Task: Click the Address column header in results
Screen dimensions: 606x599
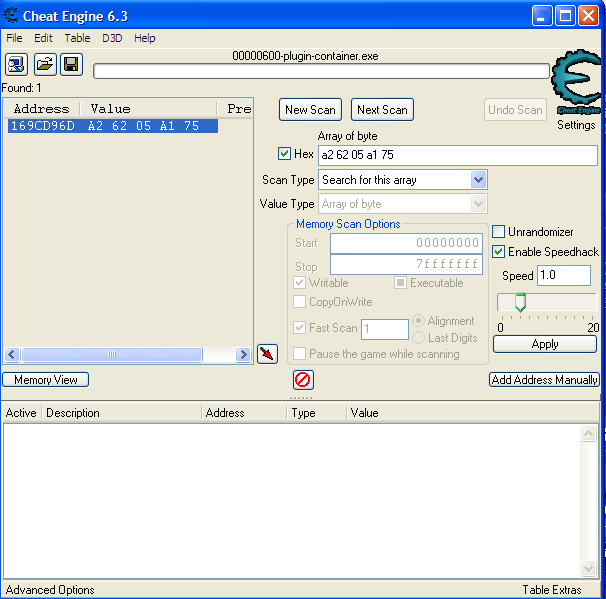Action: pyautogui.click(x=42, y=109)
